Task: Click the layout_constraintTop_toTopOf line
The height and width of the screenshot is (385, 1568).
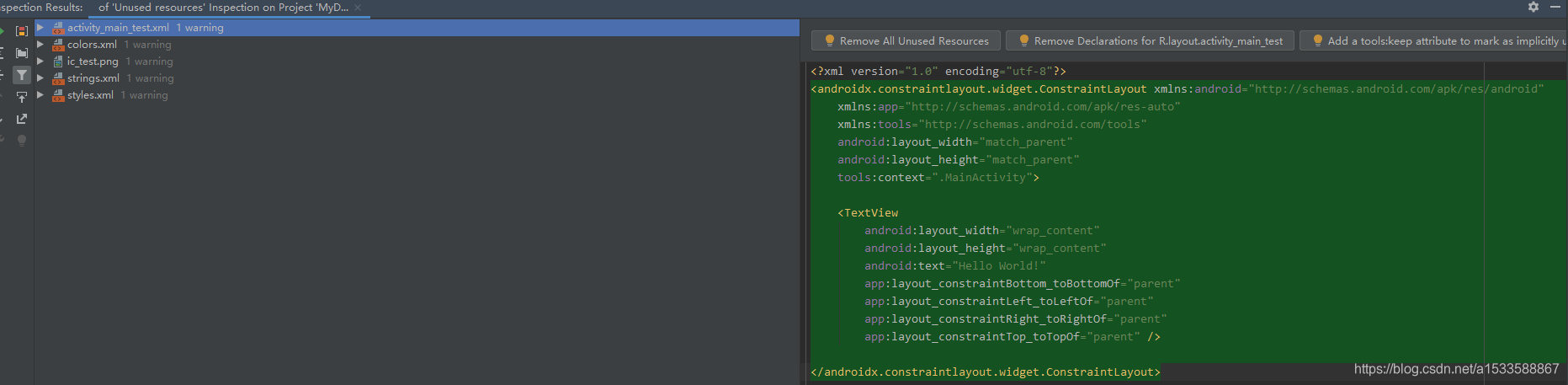Action: coord(1012,337)
